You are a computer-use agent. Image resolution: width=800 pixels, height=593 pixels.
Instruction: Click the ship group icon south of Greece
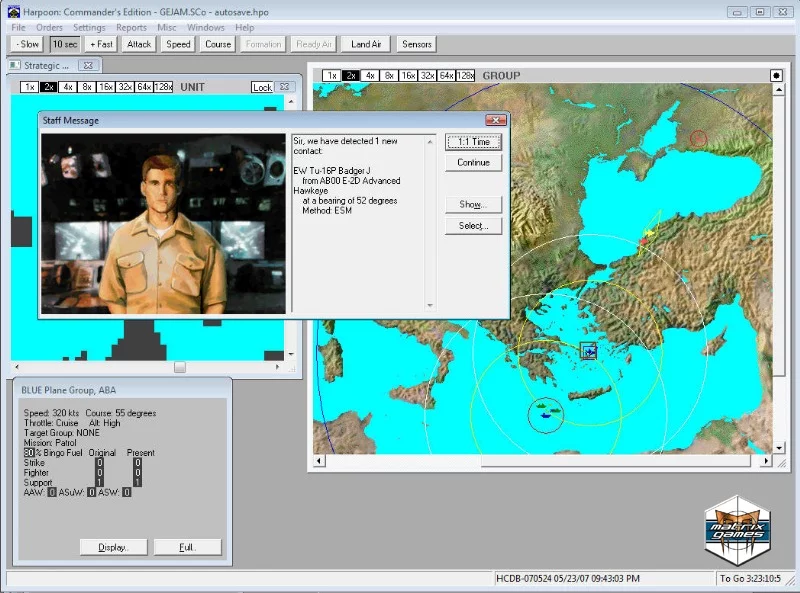[x=546, y=411]
